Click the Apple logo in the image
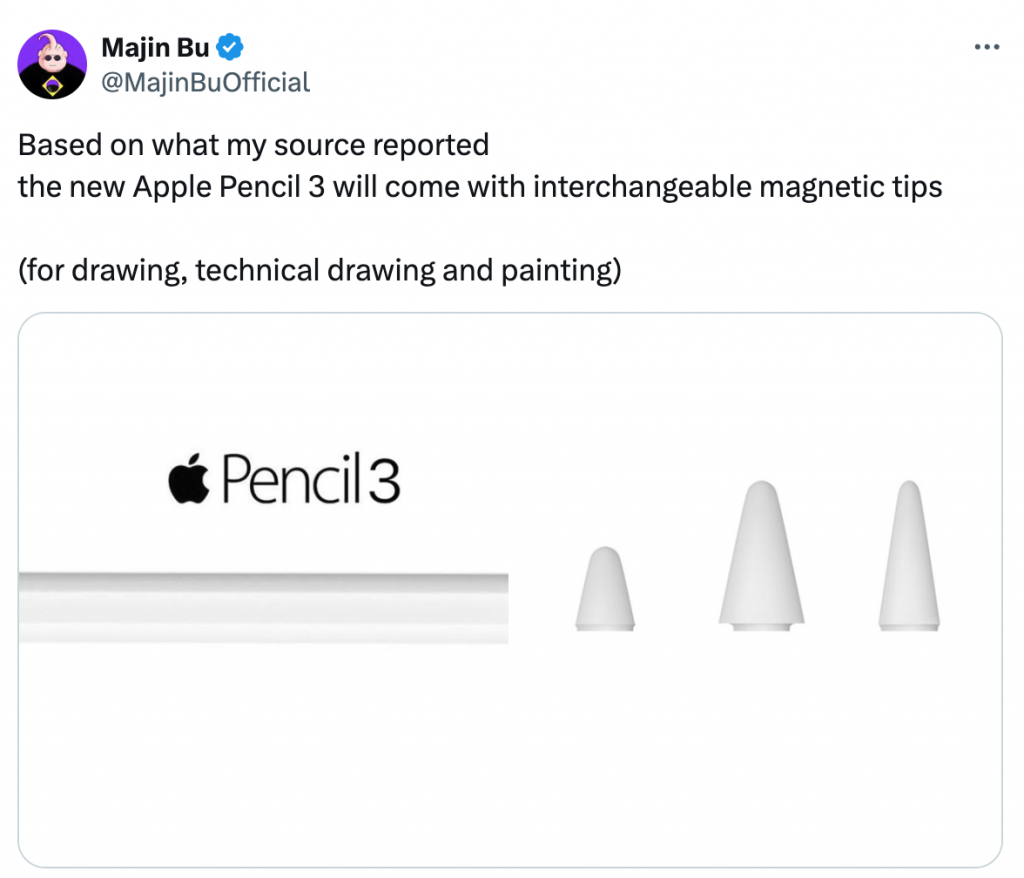Screen dimensions: 1024x878 coord(190,480)
